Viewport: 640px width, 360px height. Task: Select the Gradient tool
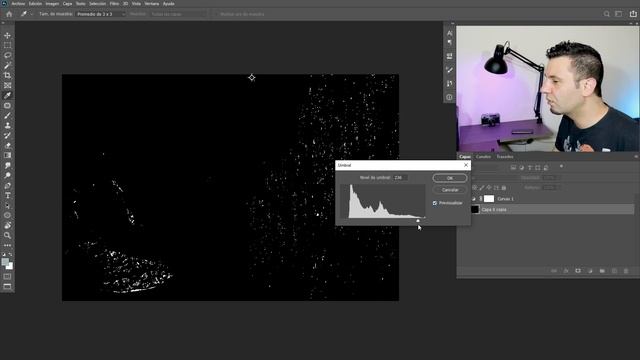(x=7, y=155)
